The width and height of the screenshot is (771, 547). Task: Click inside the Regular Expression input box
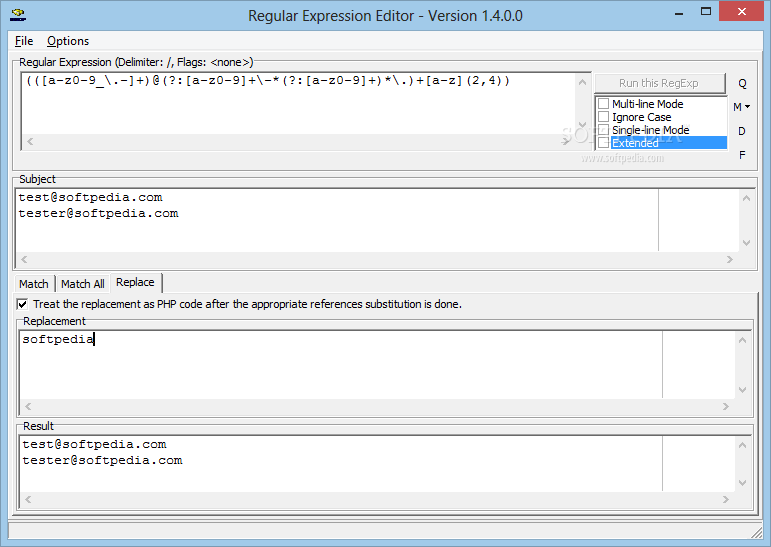tap(298, 104)
